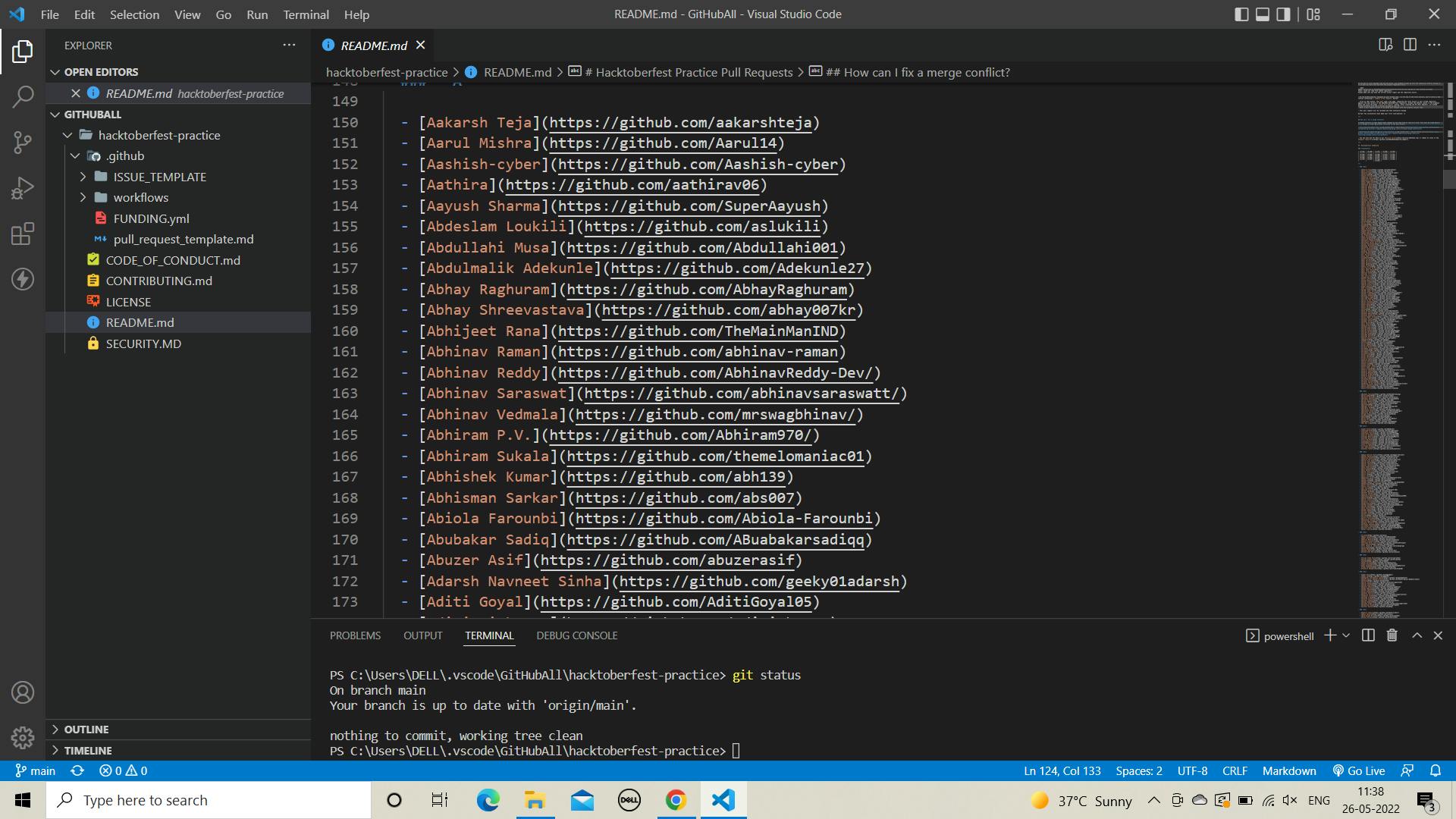The height and width of the screenshot is (819, 1456).
Task: Open the Run and Debug view
Action: [23, 187]
